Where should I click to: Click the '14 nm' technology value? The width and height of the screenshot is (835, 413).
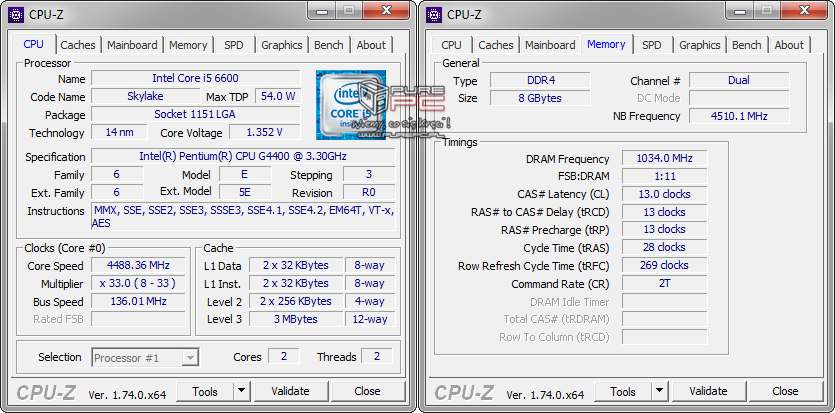pos(119,132)
